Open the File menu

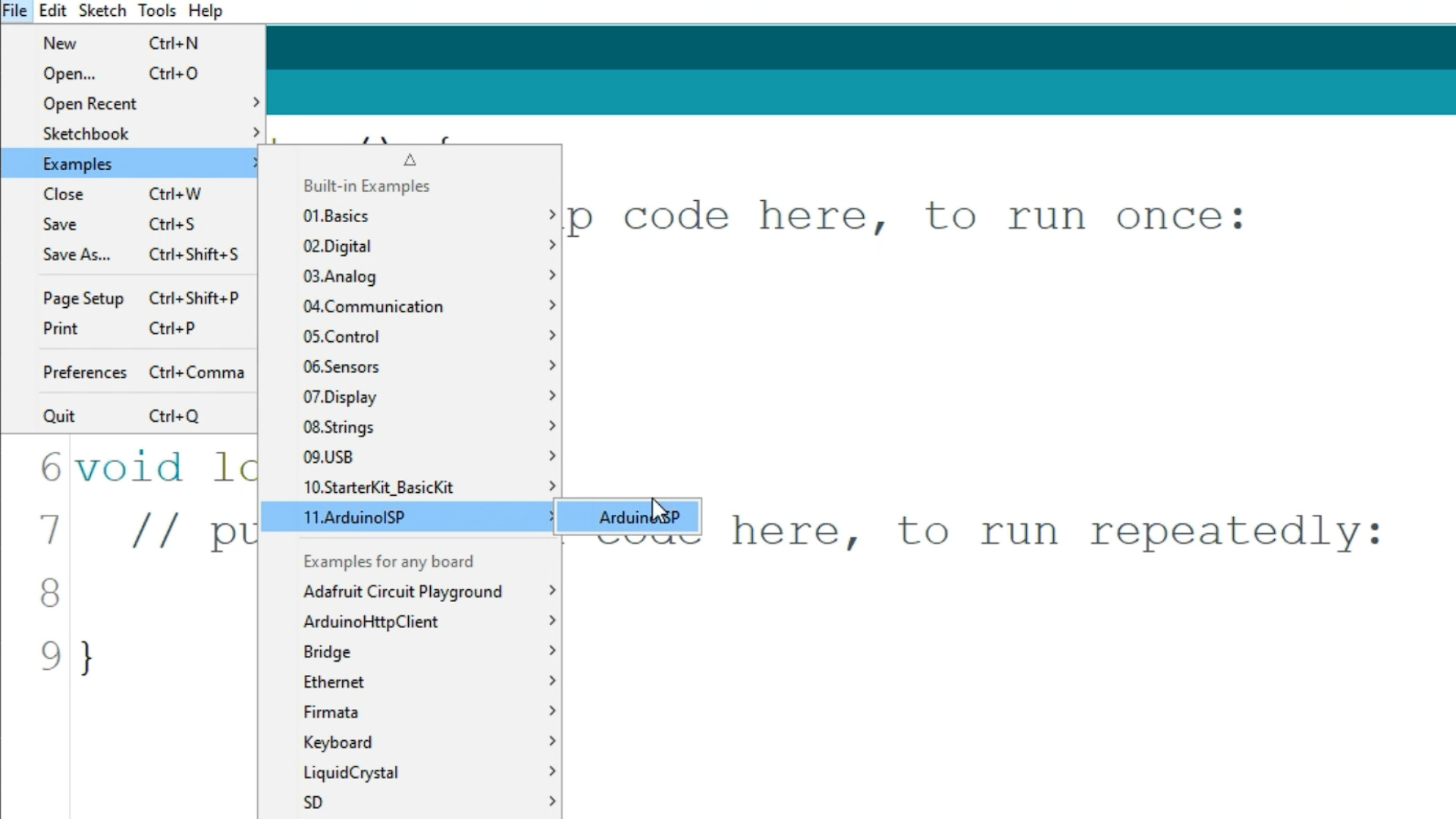tap(15, 11)
